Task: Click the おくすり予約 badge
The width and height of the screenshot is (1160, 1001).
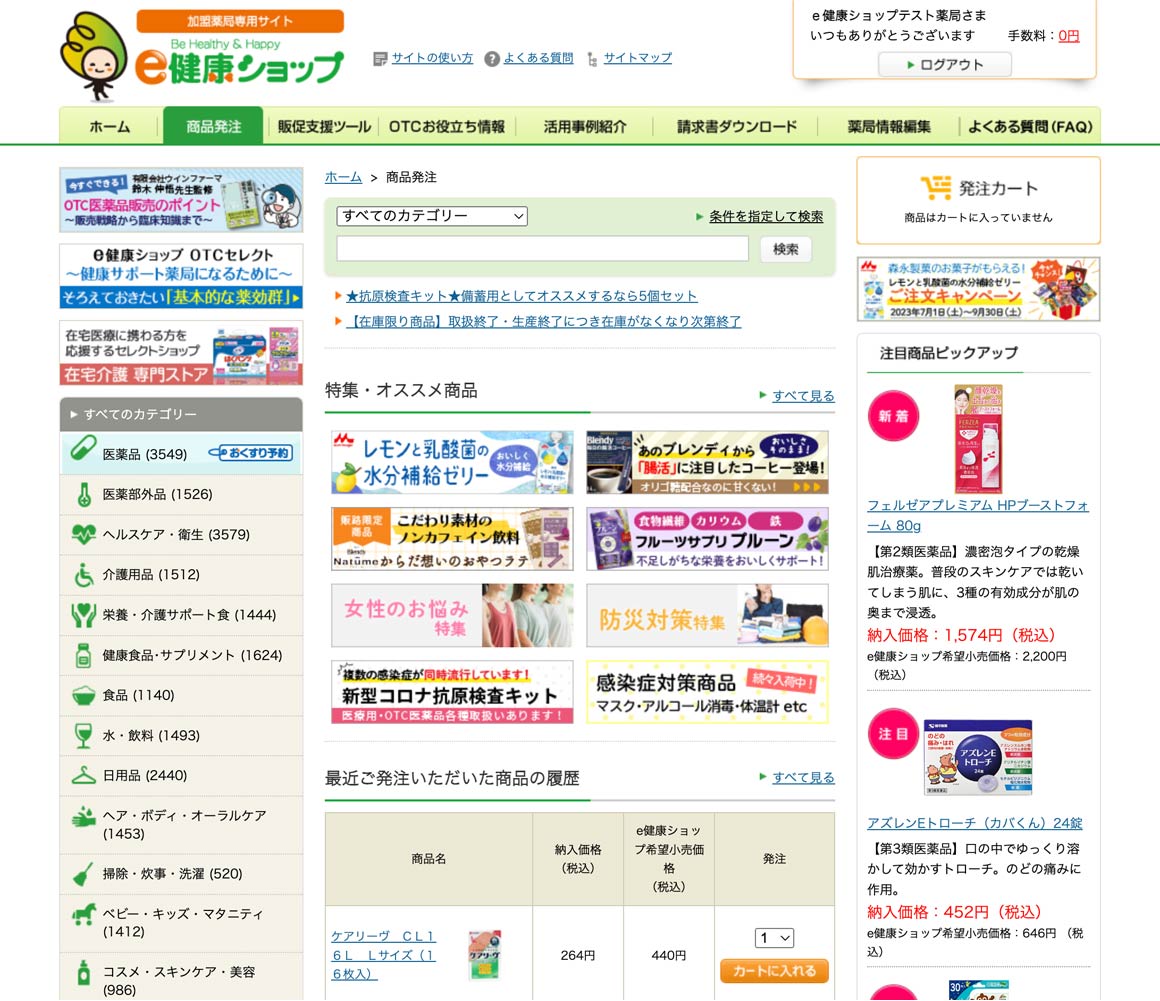Action: (x=250, y=453)
